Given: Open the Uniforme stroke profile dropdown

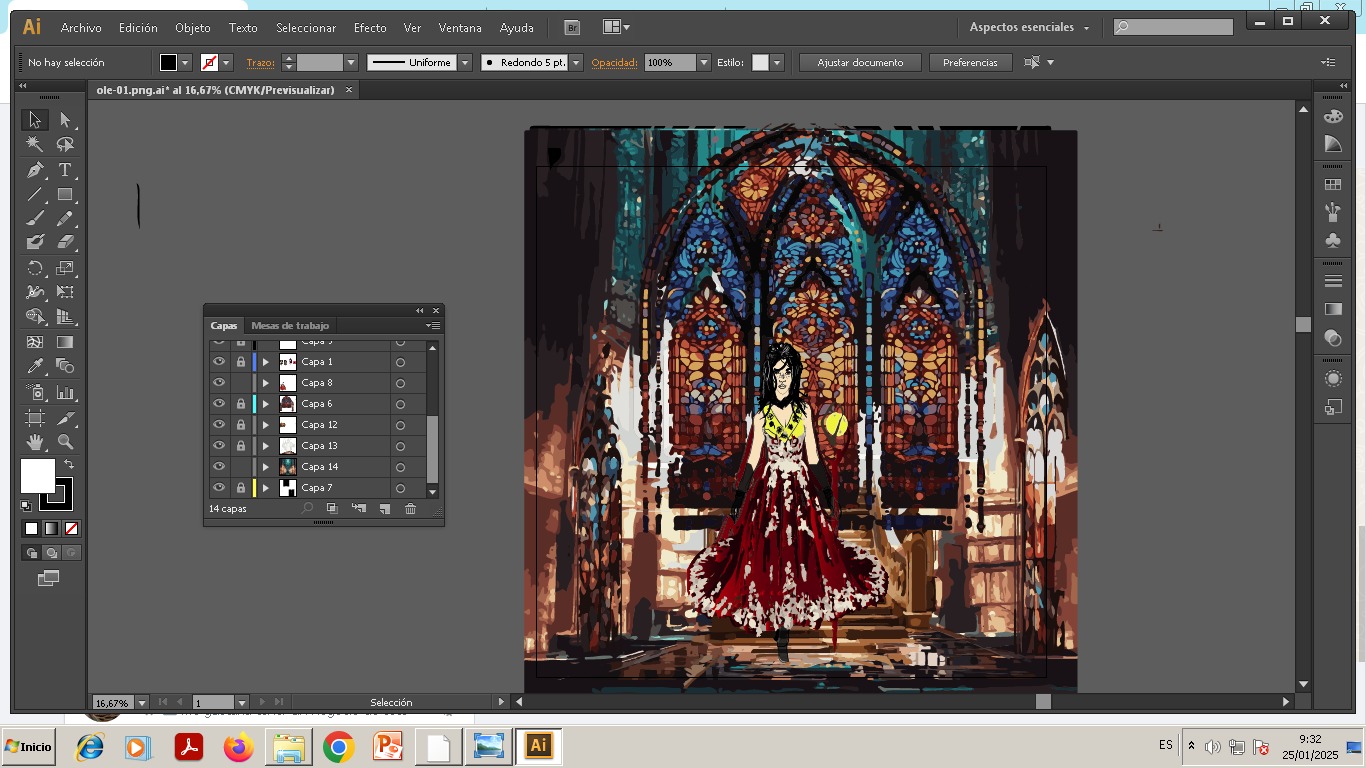Looking at the screenshot, I should click(465, 62).
